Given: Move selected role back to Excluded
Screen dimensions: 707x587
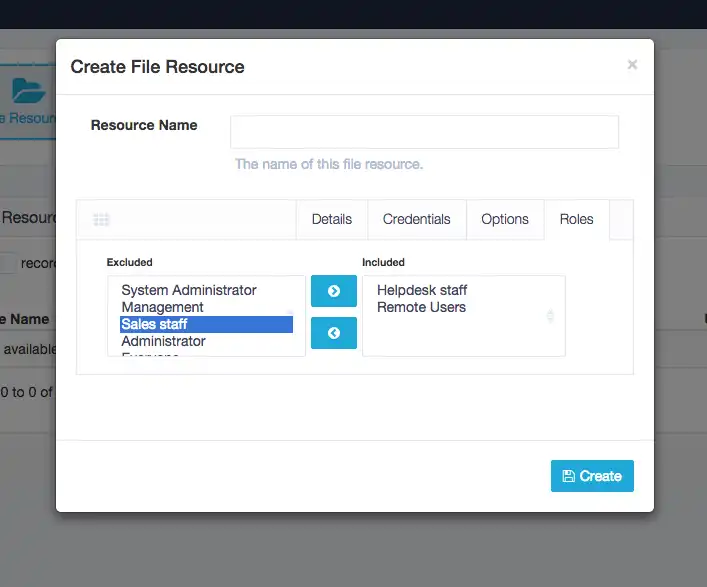Looking at the screenshot, I should pyautogui.click(x=334, y=333).
